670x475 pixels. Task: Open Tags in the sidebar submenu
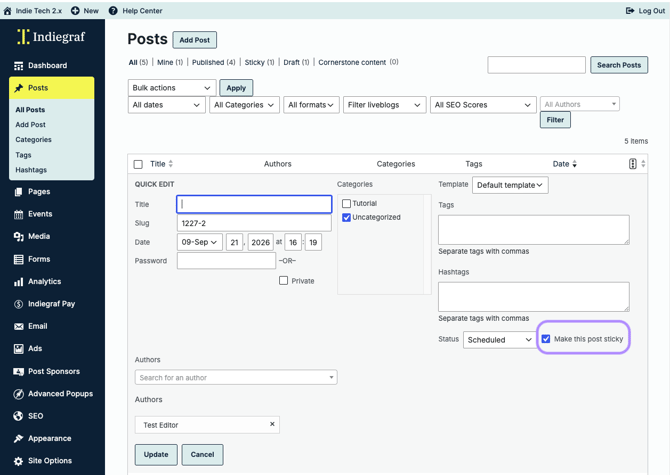point(23,155)
